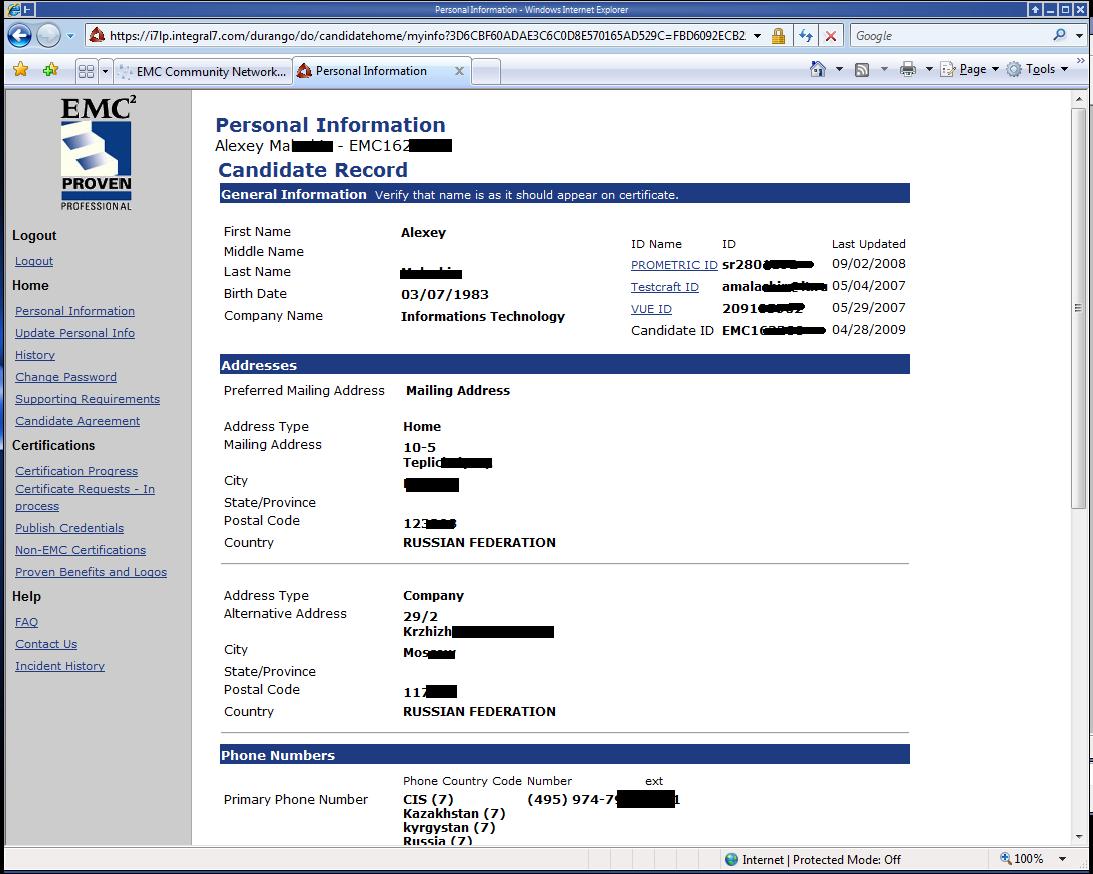Click the Print icon
This screenshot has width=1093, height=874.
[908, 69]
